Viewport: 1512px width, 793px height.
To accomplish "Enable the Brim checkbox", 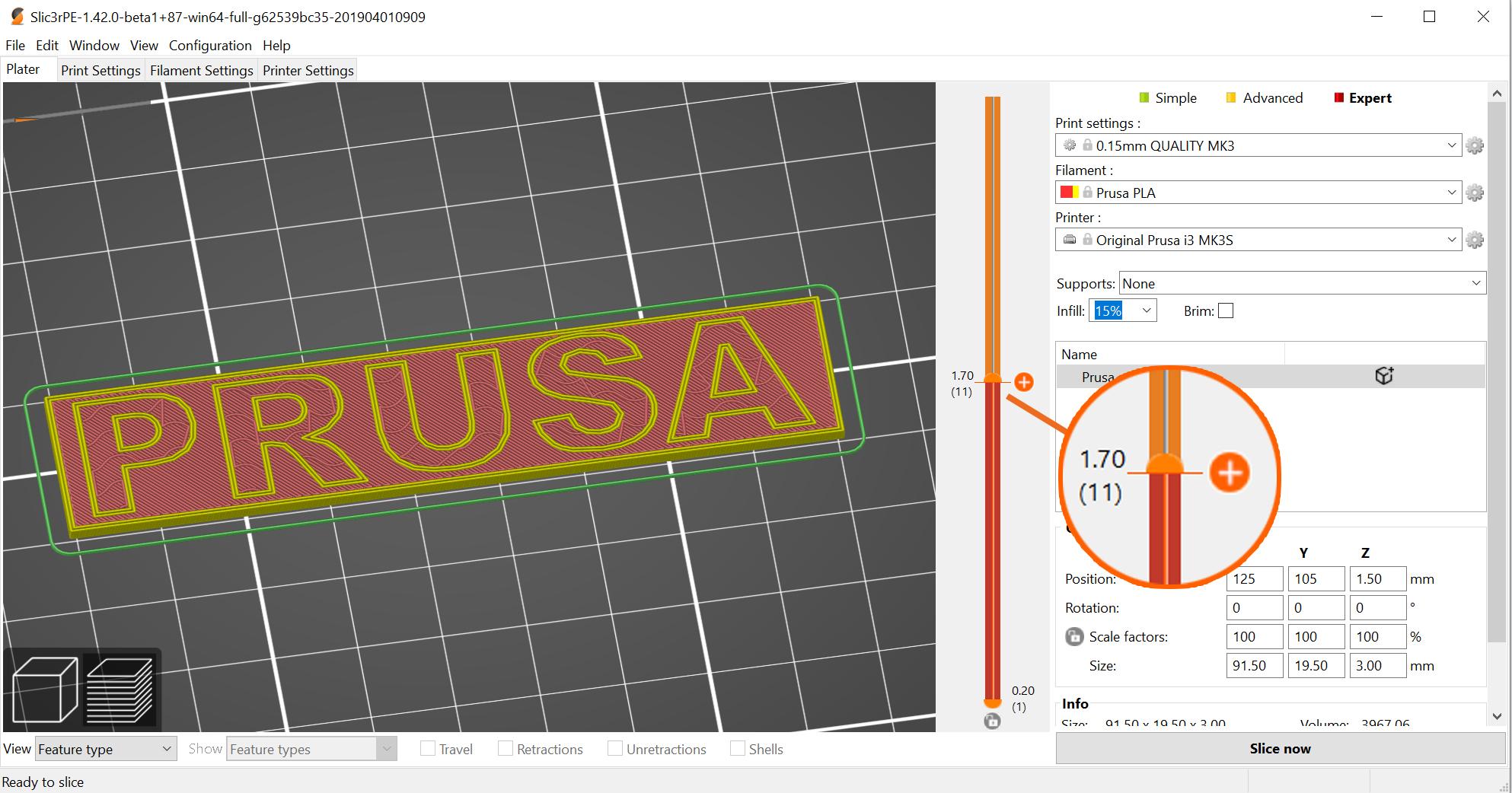I will [x=1226, y=311].
